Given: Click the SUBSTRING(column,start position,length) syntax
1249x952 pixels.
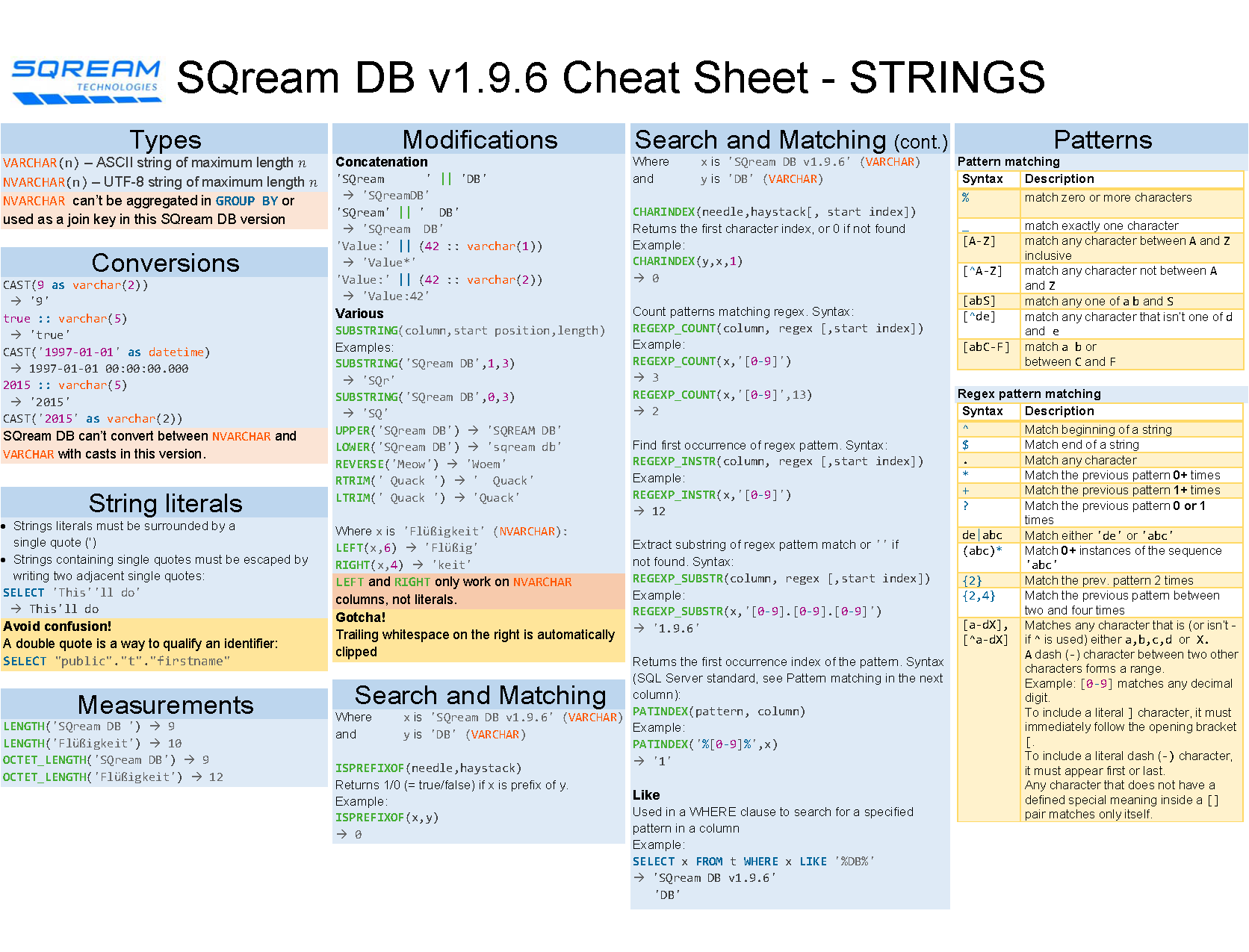Looking at the screenshot, I should click(x=470, y=330).
